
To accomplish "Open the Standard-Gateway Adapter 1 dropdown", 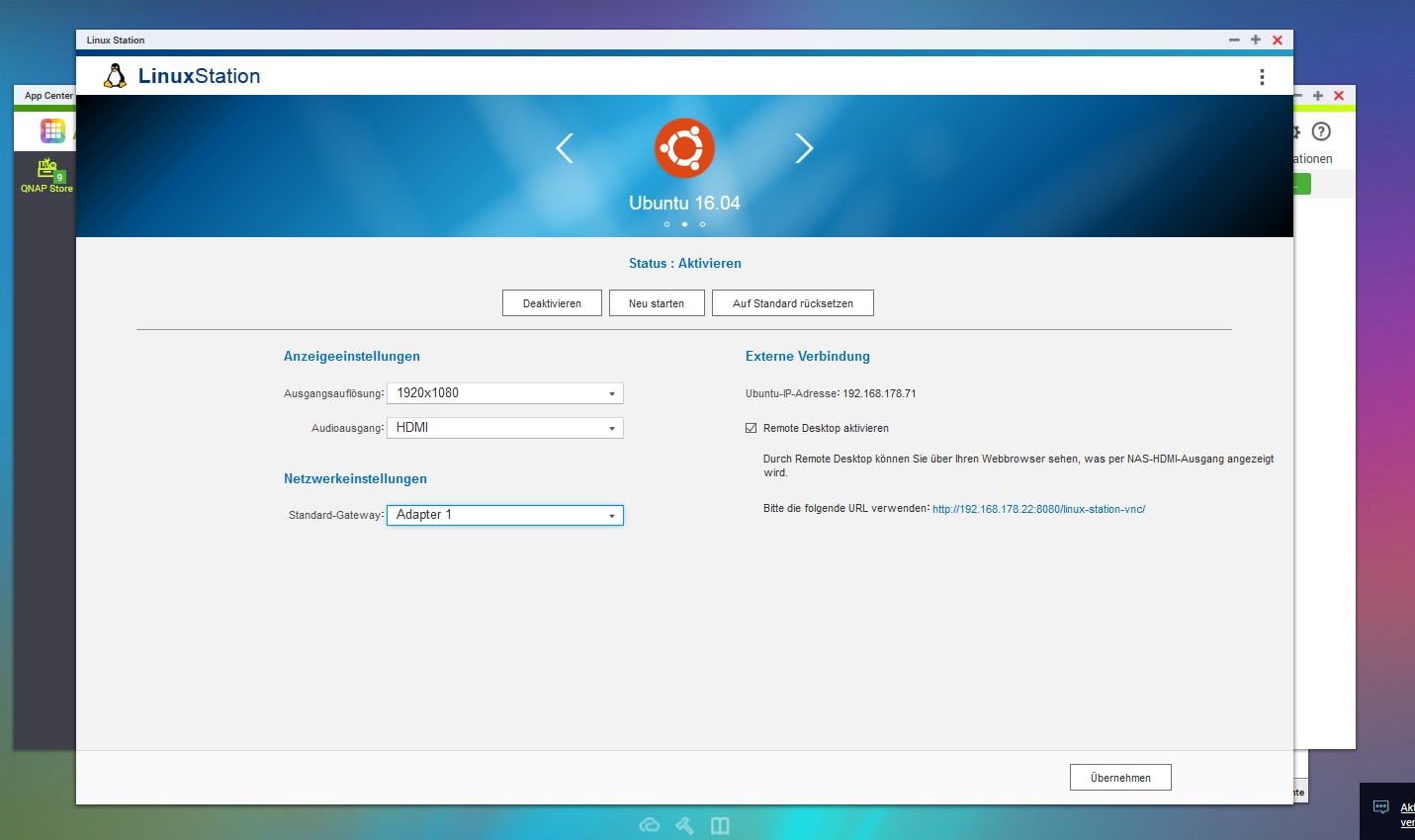I will coord(504,515).
